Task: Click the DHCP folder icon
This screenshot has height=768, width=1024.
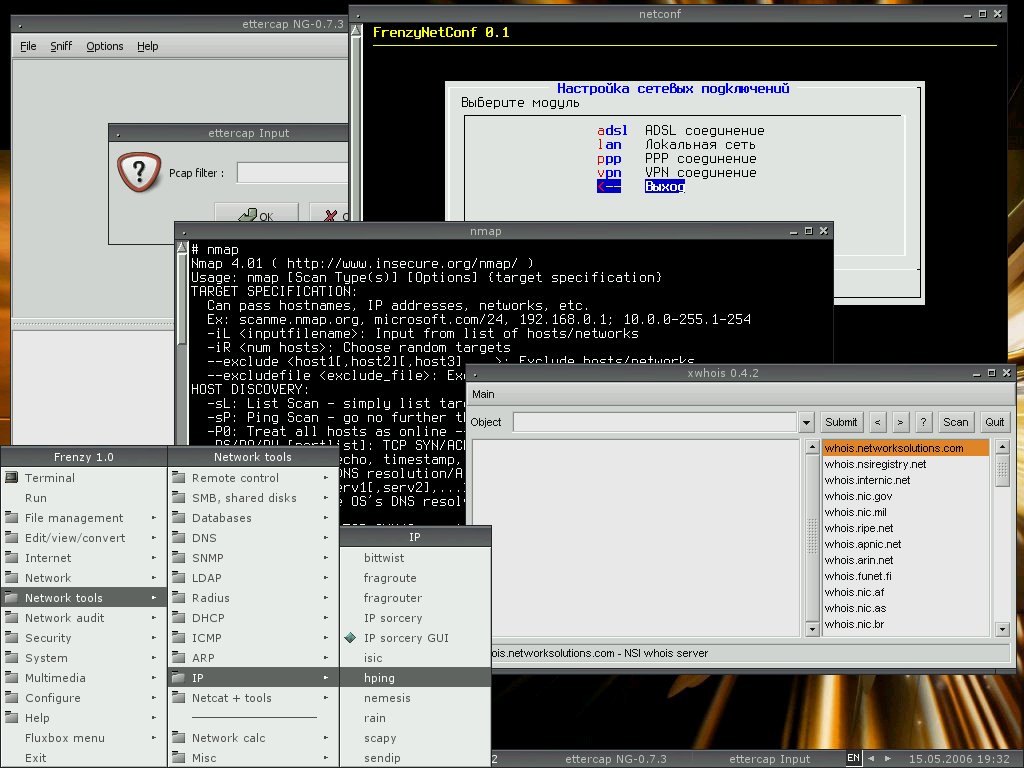Action: coord(178,617)
